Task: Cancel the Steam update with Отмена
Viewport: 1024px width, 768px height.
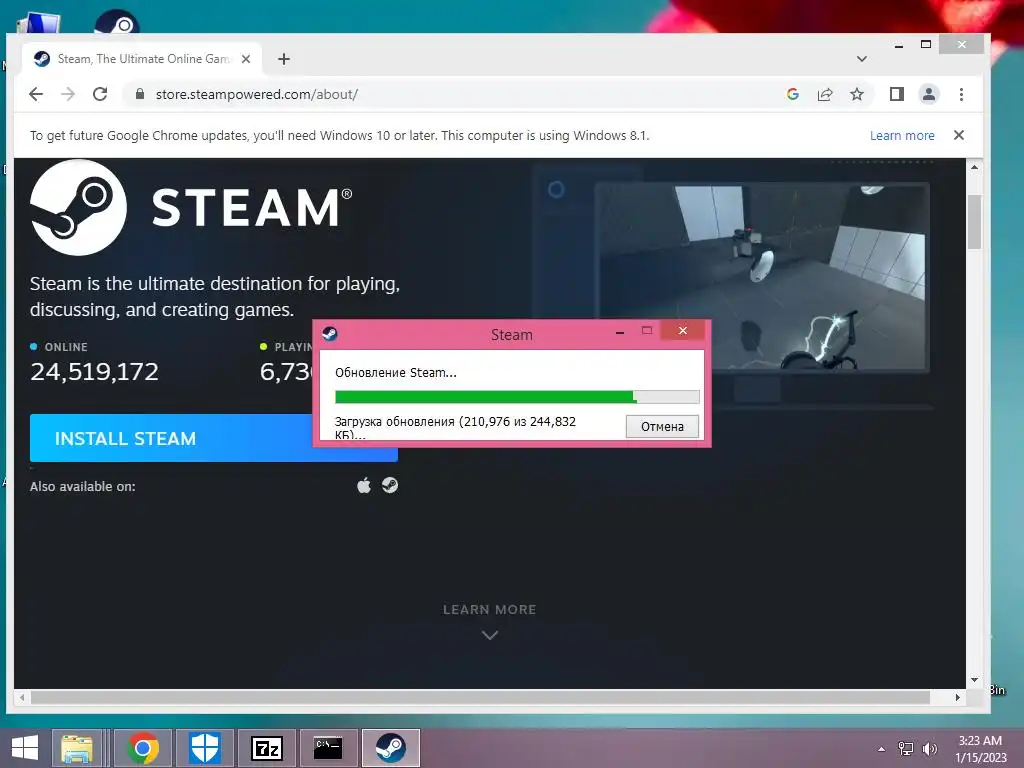Action: [662, 426]
